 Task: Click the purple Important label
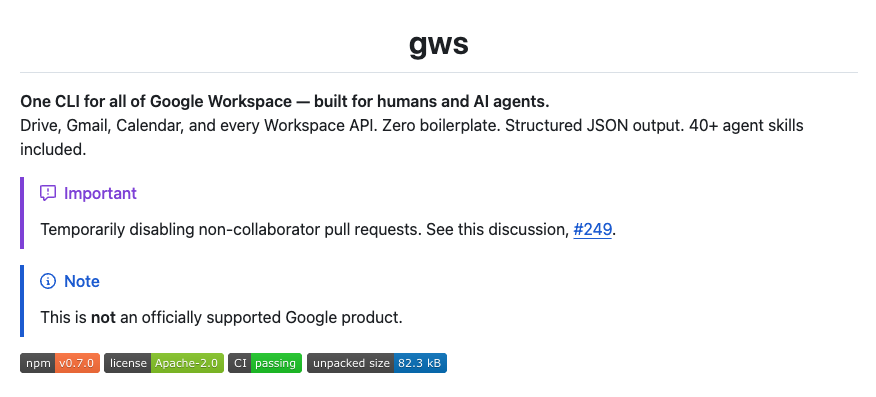tap(100, 193)
